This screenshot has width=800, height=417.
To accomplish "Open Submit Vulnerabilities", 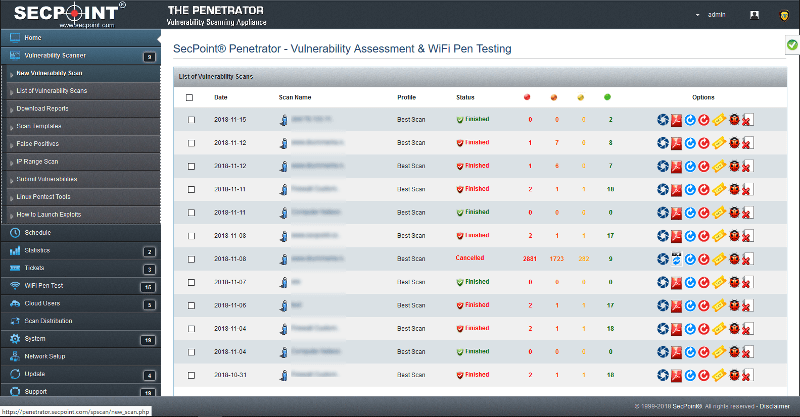I will 47,179.
